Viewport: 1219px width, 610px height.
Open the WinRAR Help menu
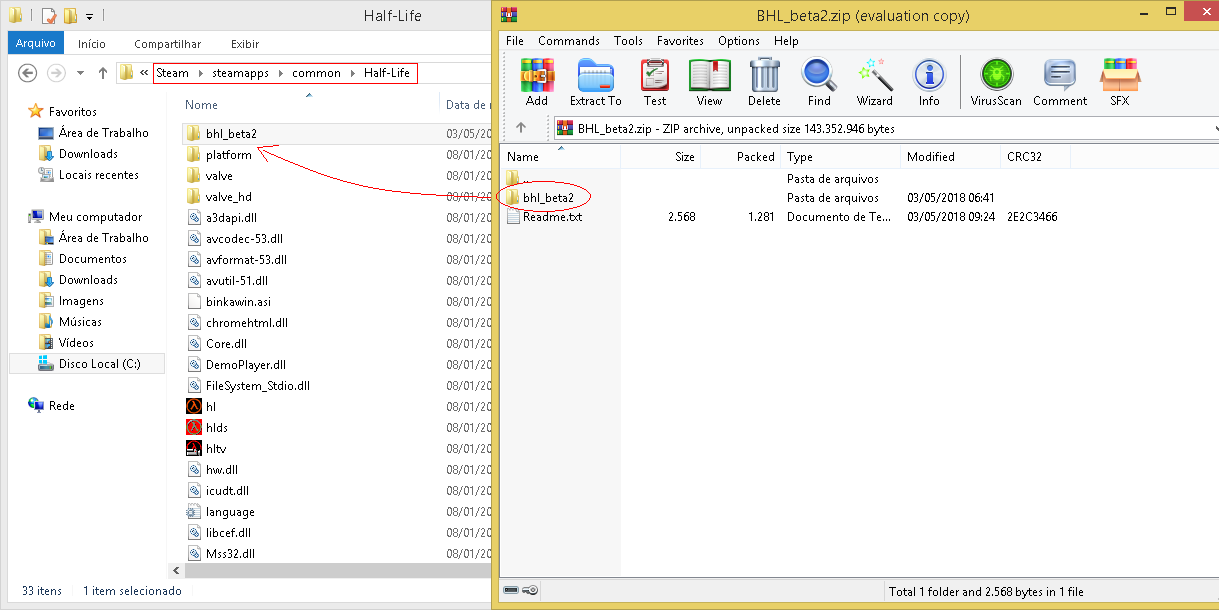pos(786,41)
